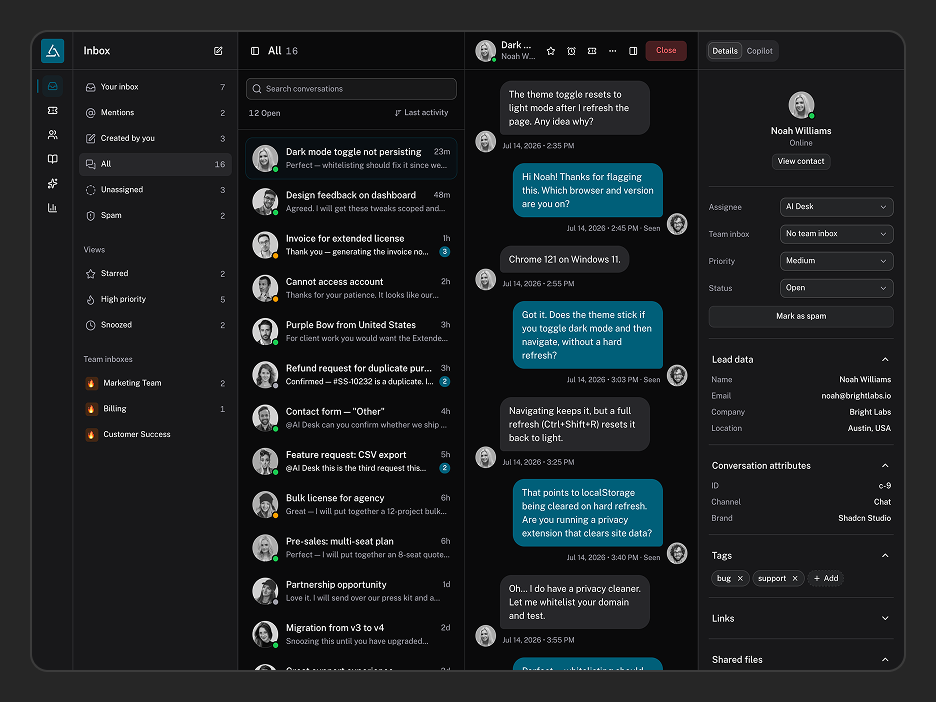Collapse the Shared files section

click(885, 660)
